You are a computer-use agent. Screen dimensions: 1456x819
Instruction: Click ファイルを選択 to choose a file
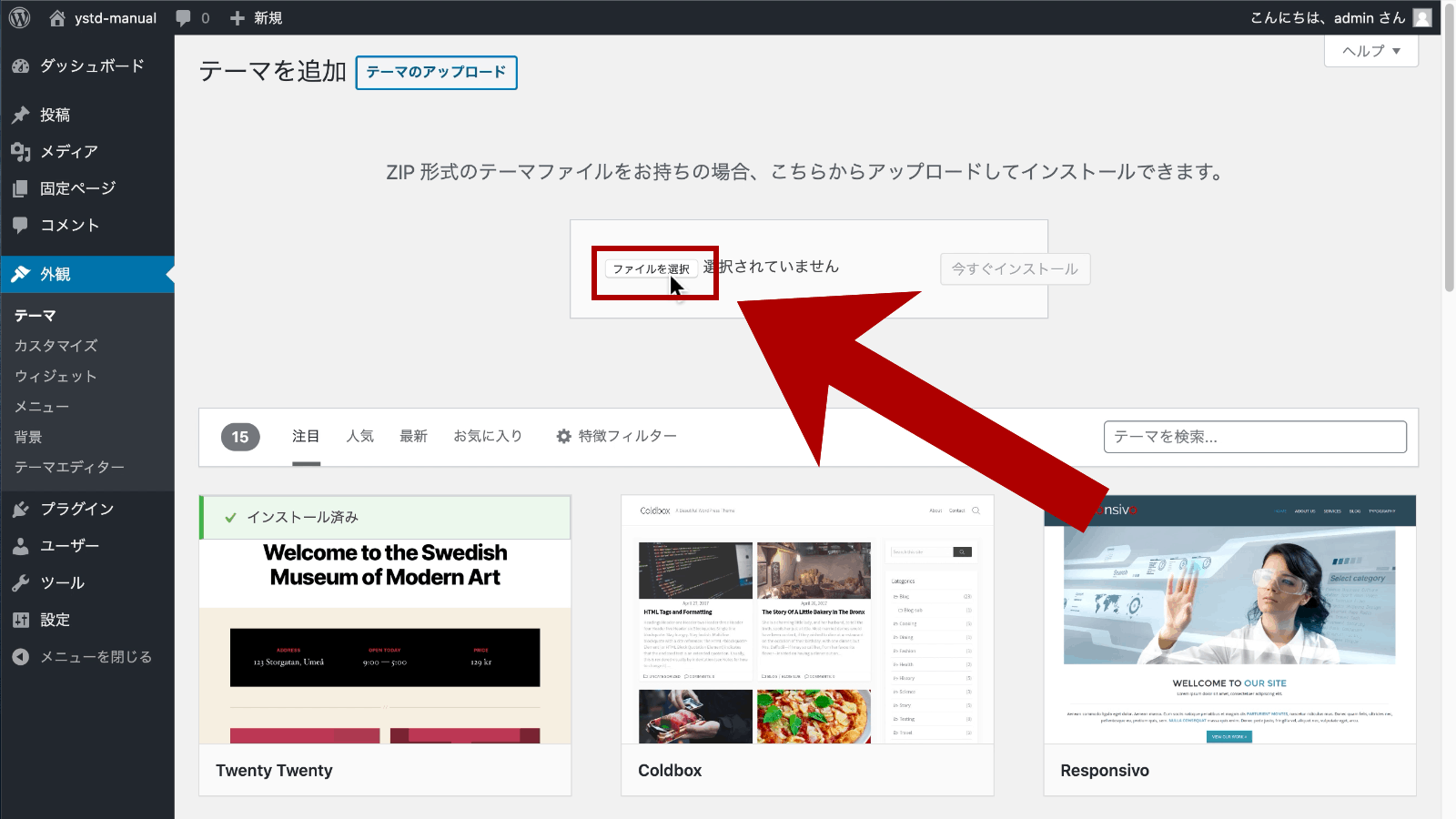coord(651,268)
